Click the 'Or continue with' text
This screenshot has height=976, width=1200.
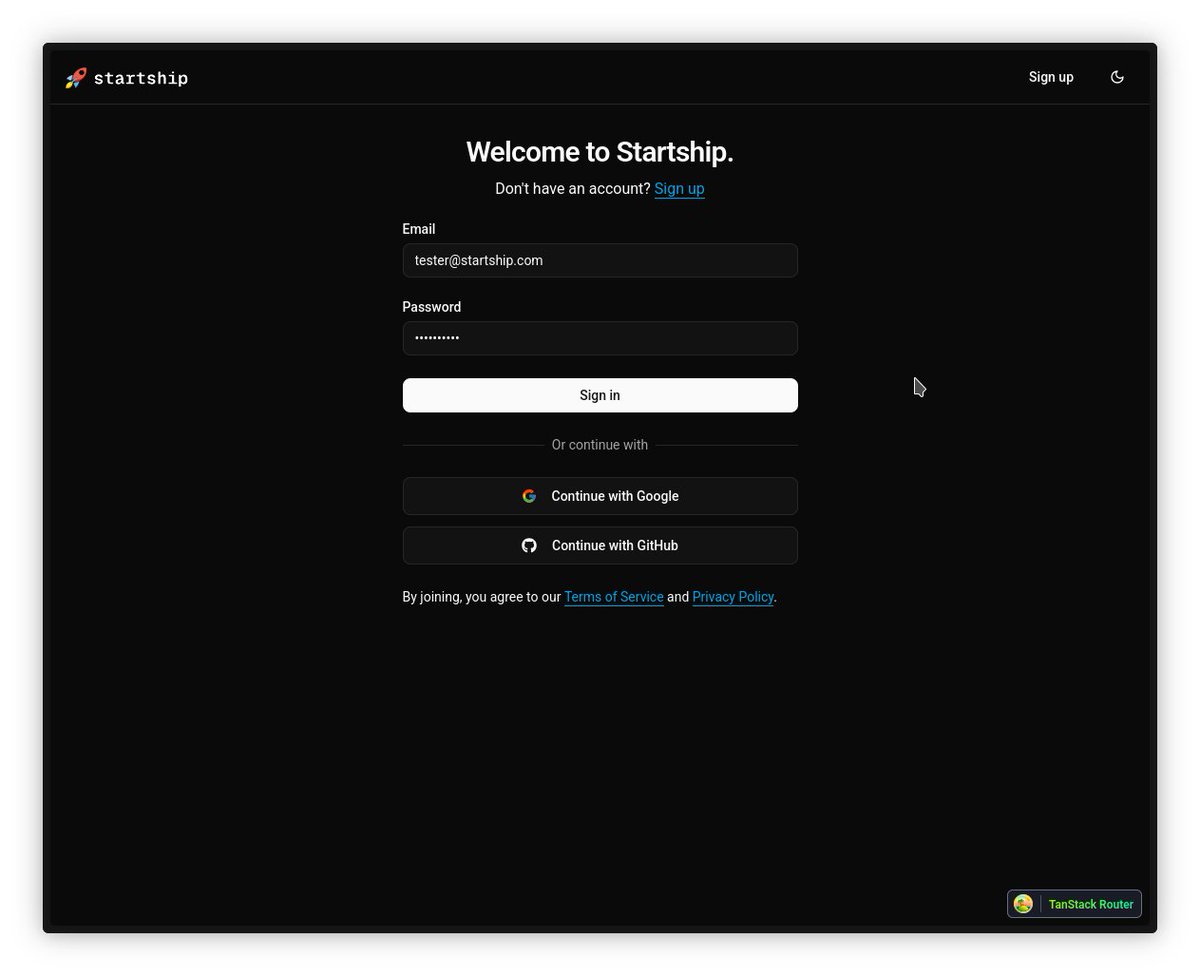pyautogui.click(x=600, y=445)
